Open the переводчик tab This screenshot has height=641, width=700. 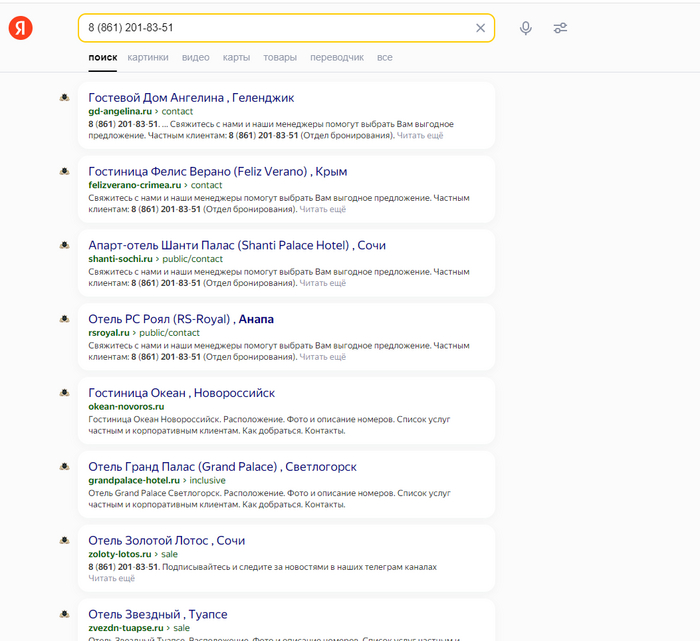tap(337, 58)
